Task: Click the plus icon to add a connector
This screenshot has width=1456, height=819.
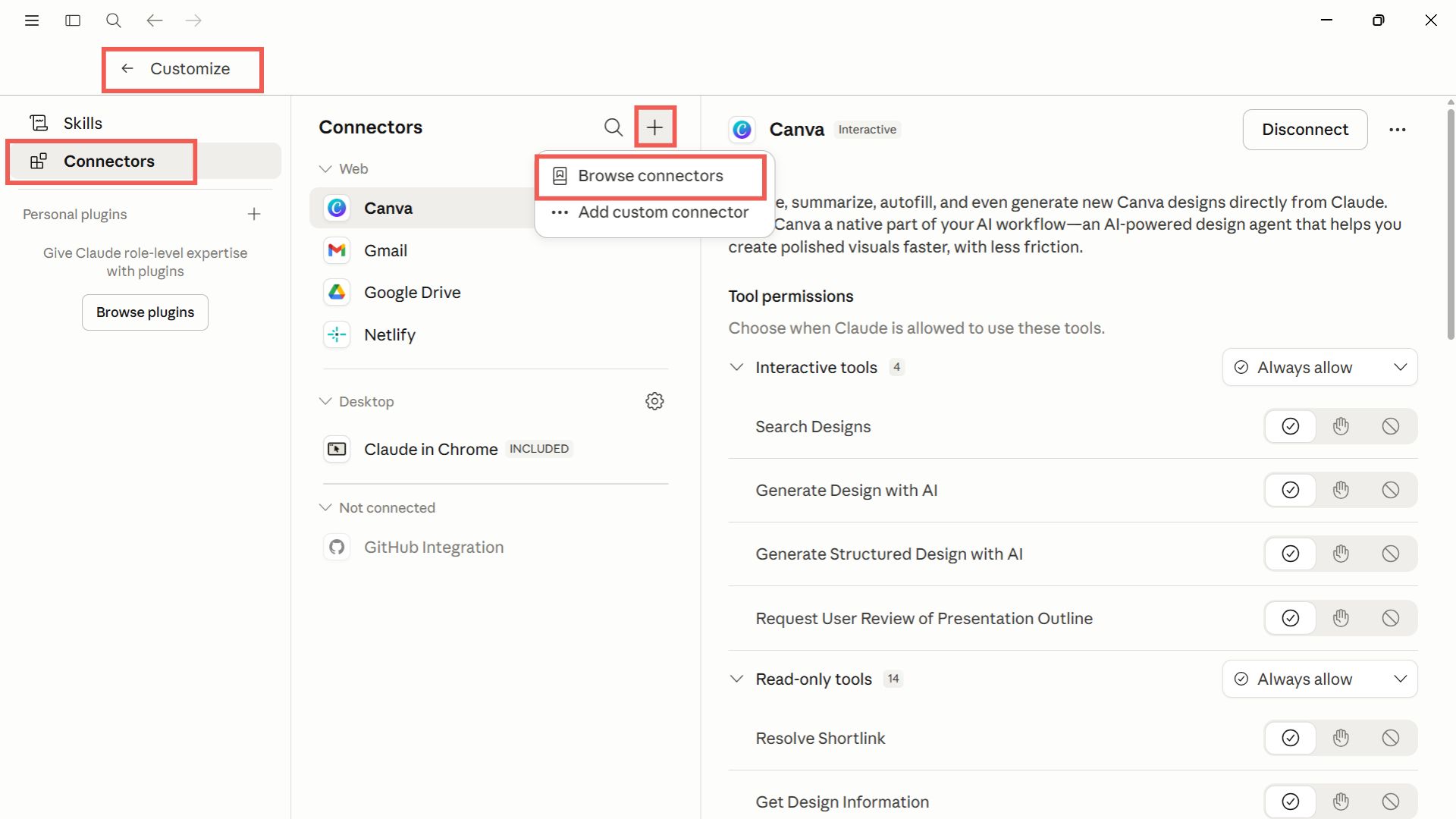Action: click(x=654, y=127)
